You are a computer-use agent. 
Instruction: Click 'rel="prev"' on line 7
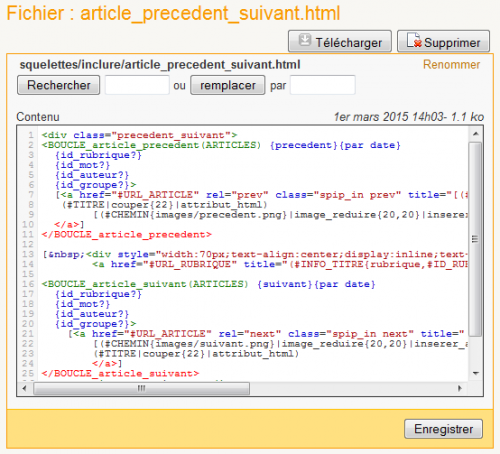[x=237, y=195]
